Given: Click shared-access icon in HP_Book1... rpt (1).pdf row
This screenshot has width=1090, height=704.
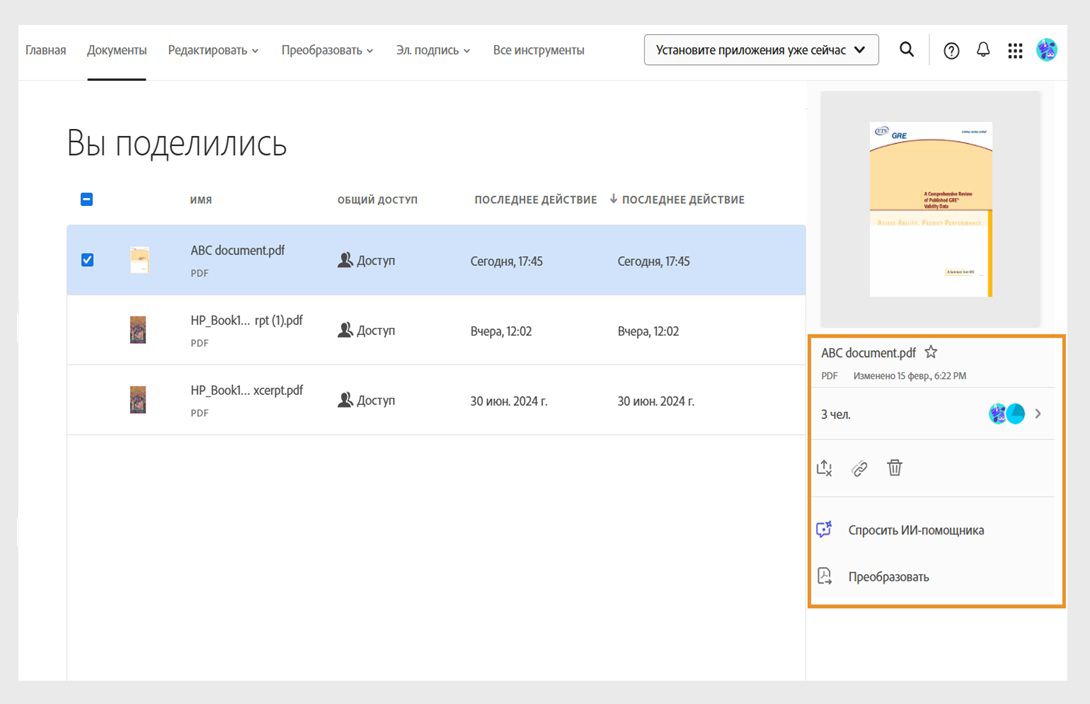Looking at the screenshot, I should 345,330.
